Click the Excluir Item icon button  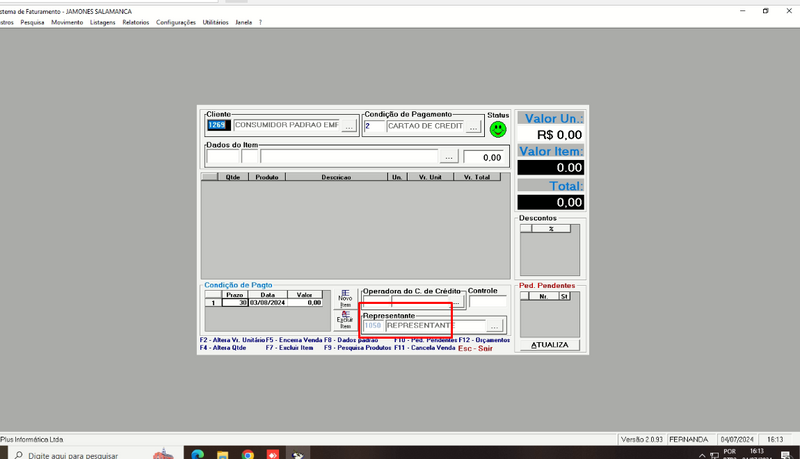345,320
